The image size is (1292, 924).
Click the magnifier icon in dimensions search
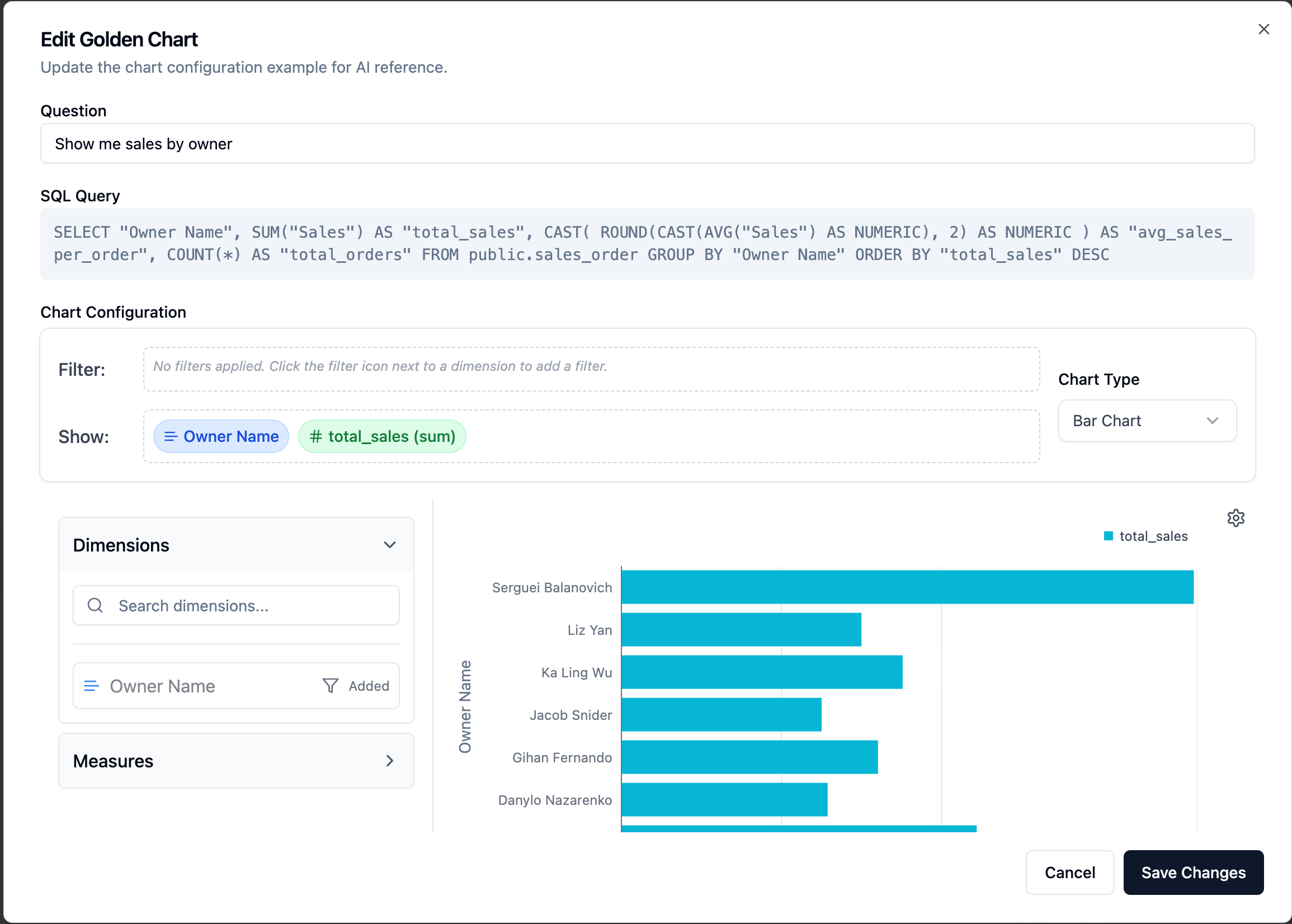click(x=95, y=605)
